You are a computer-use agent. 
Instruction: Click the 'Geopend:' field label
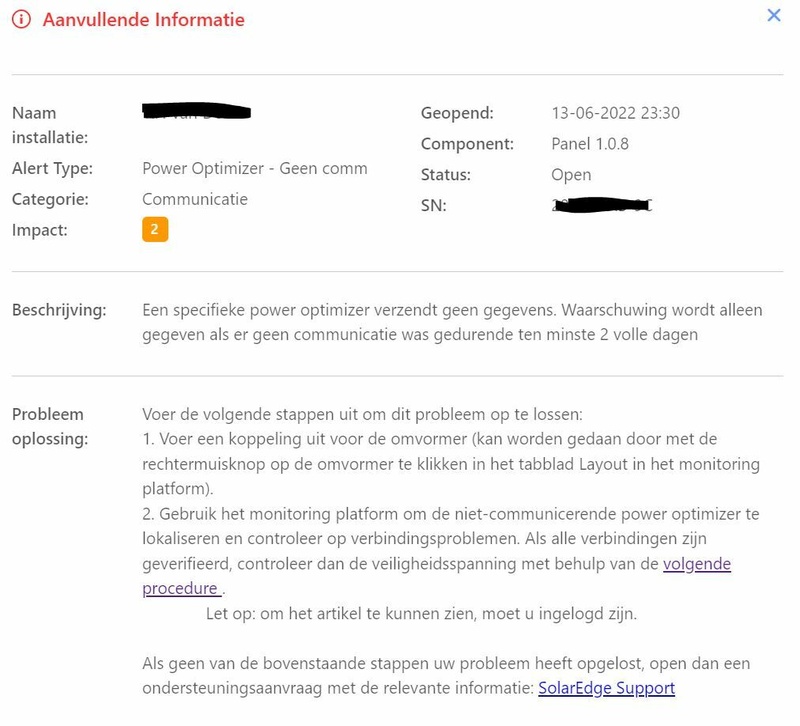(457, 113)
